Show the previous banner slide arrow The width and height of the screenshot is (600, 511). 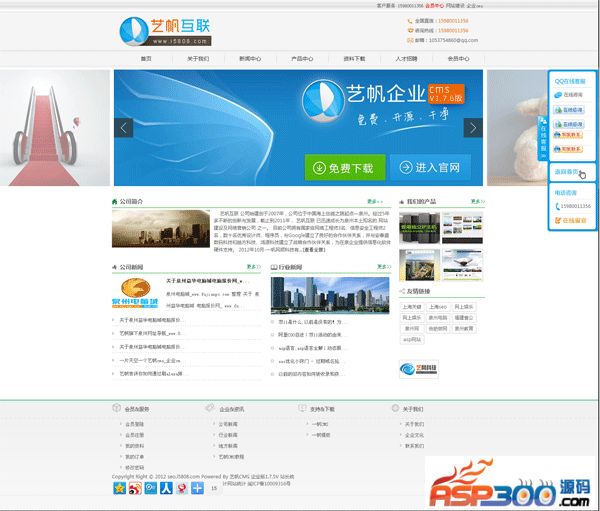pos(124,128)
